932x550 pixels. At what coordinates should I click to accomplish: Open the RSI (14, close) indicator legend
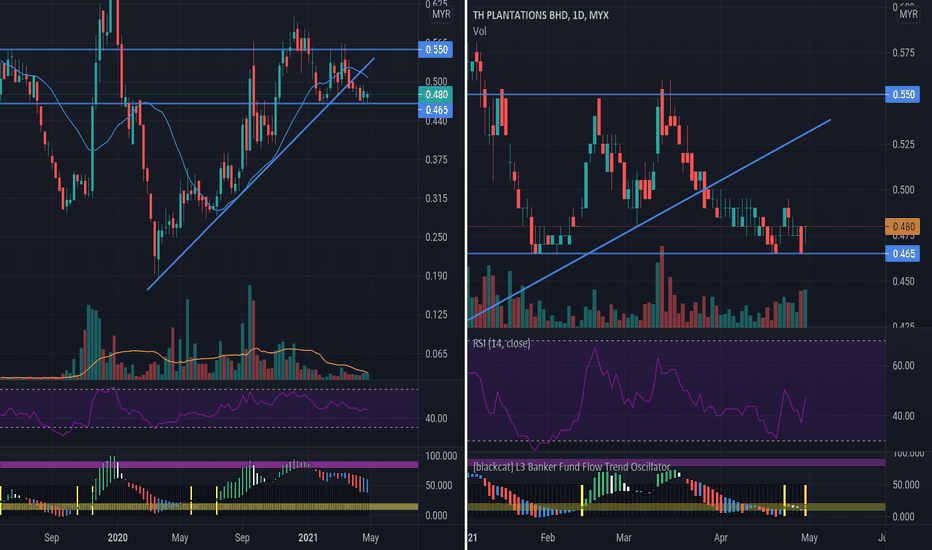pos(501,343)
